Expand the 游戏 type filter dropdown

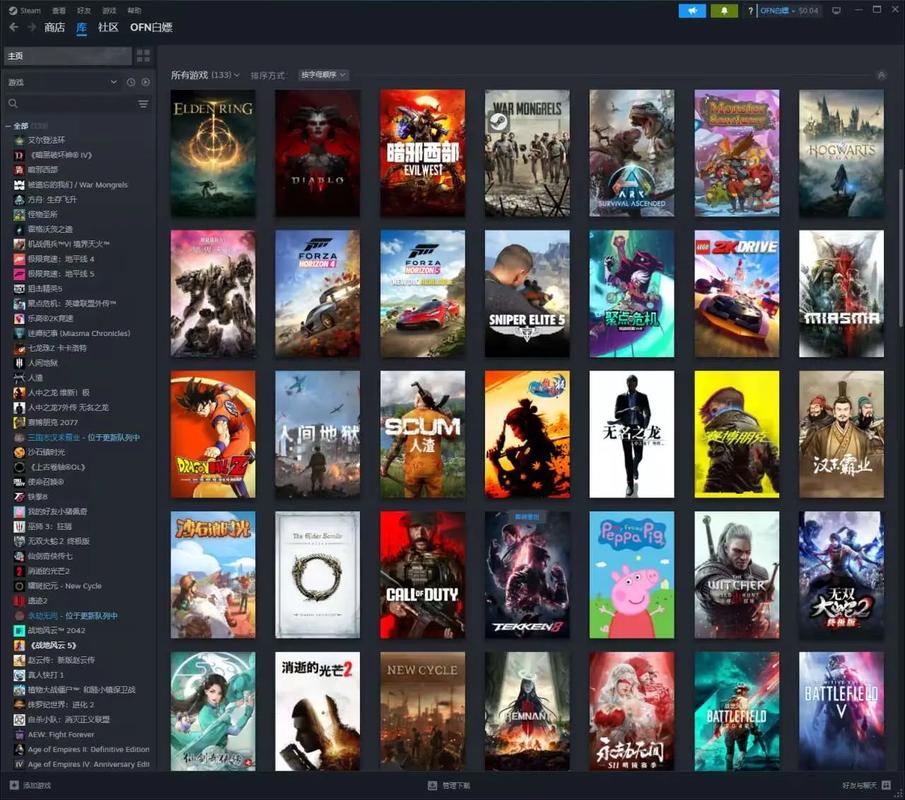click(x=114, y=83)
